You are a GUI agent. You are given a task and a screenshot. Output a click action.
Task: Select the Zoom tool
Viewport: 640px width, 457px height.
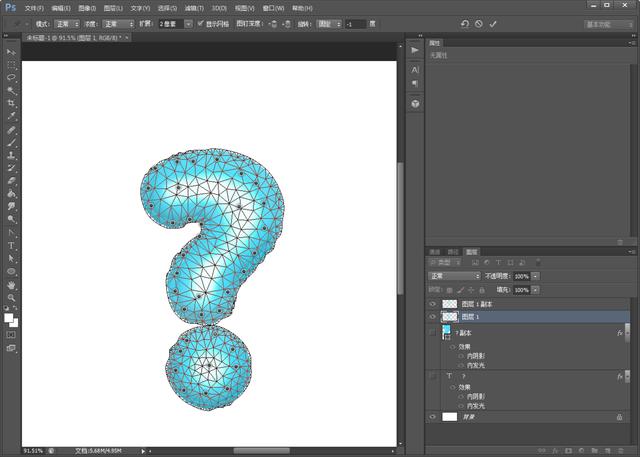pyautogui.click(x=11, y=298)
